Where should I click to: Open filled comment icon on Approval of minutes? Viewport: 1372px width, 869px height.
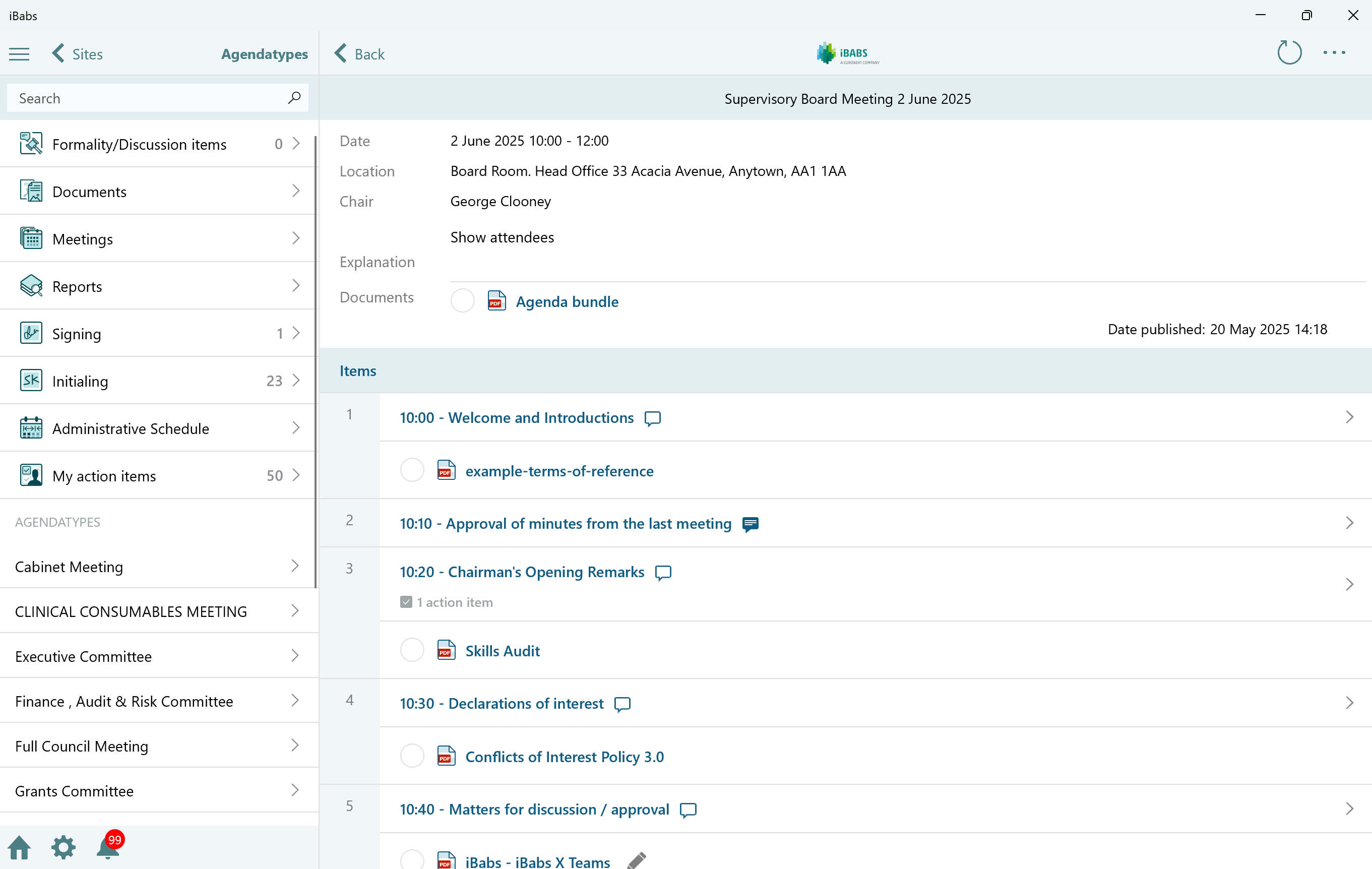click(x=751, y=524)
